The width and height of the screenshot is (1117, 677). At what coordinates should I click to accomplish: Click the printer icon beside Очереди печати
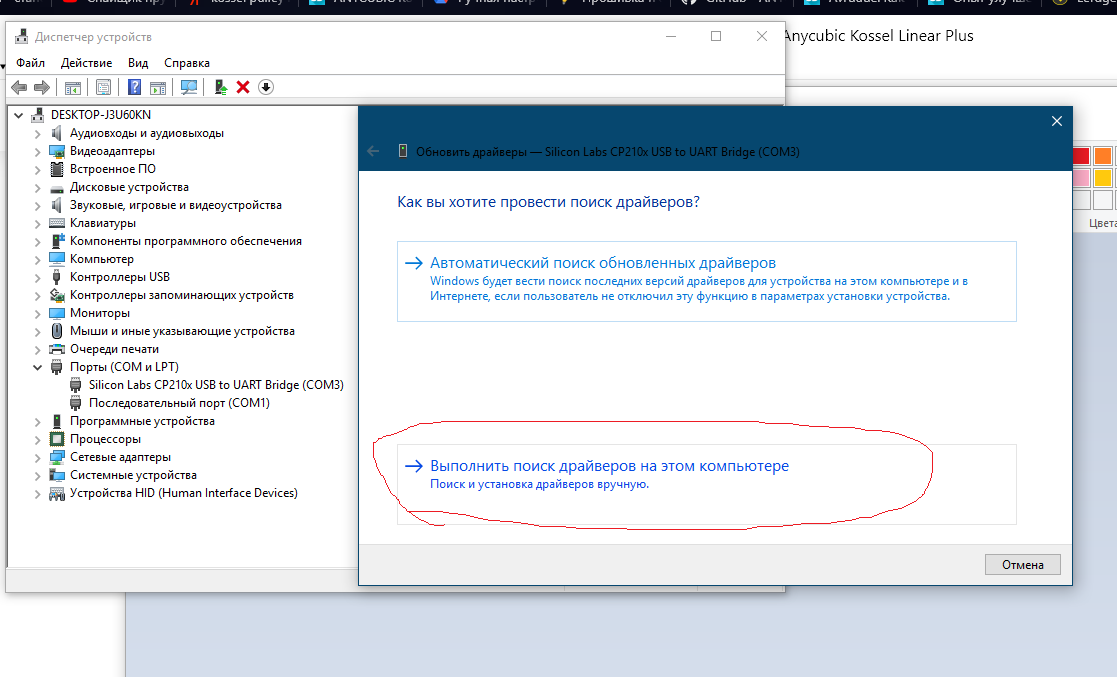[x=57, y=349]
